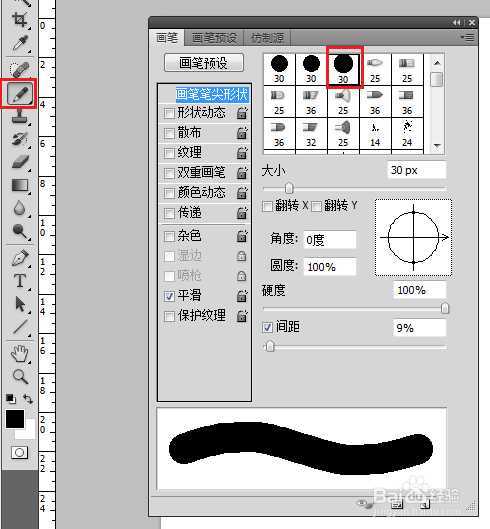Click the lock icon beside 双重画笔
This screenshot has width=490, height=529.
pyautogui.click(x=242, y=173)
